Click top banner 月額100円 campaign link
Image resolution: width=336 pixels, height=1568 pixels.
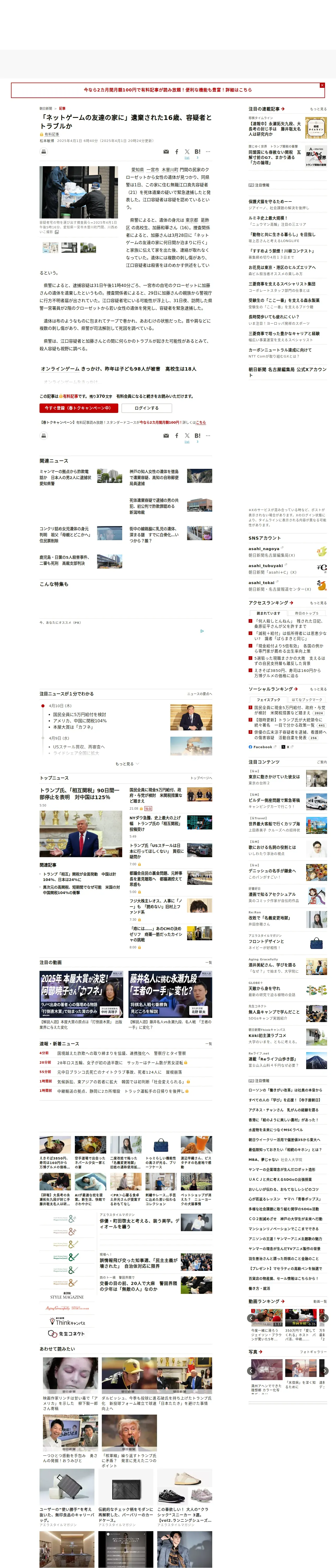(168, 90)
